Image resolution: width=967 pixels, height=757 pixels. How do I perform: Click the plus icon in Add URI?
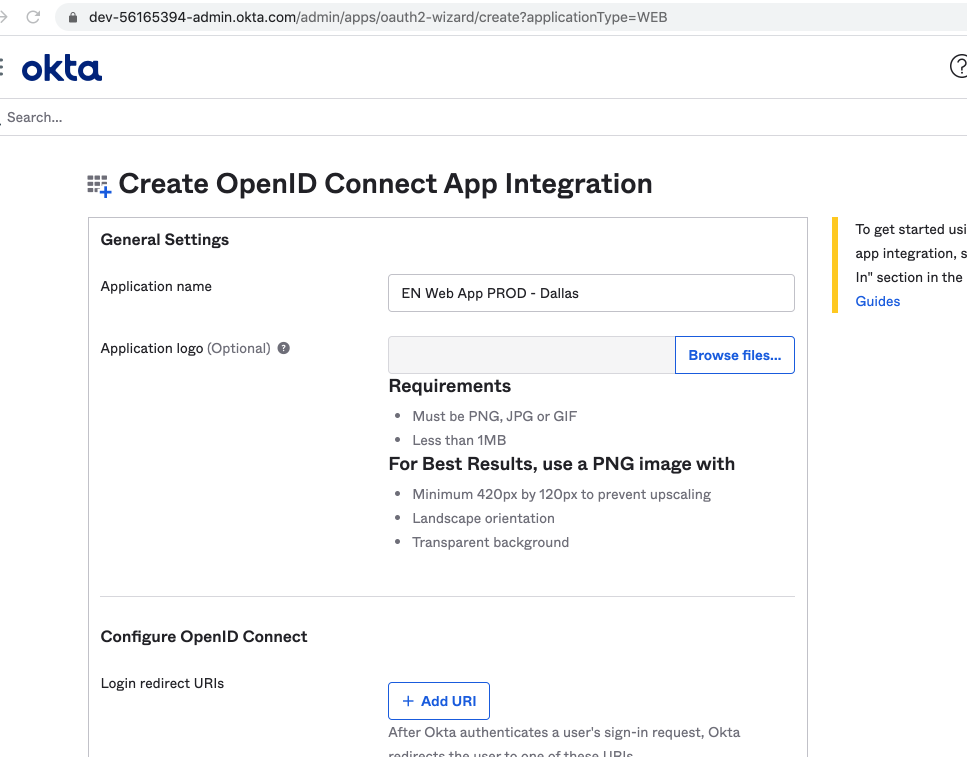coord(408,701)
